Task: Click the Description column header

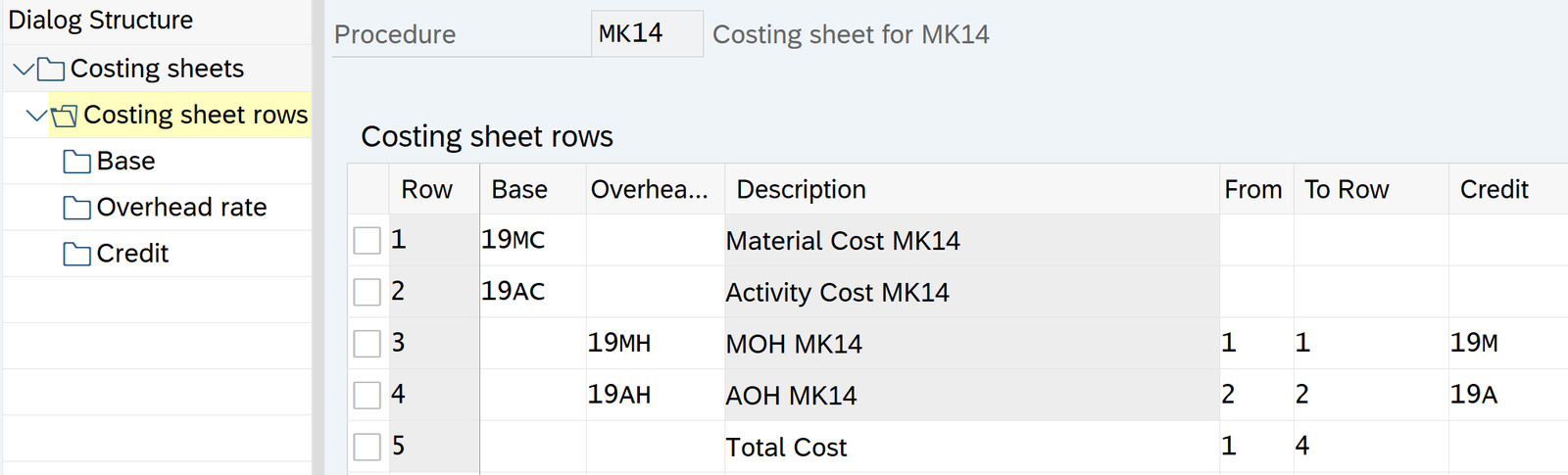Action: 801,189
